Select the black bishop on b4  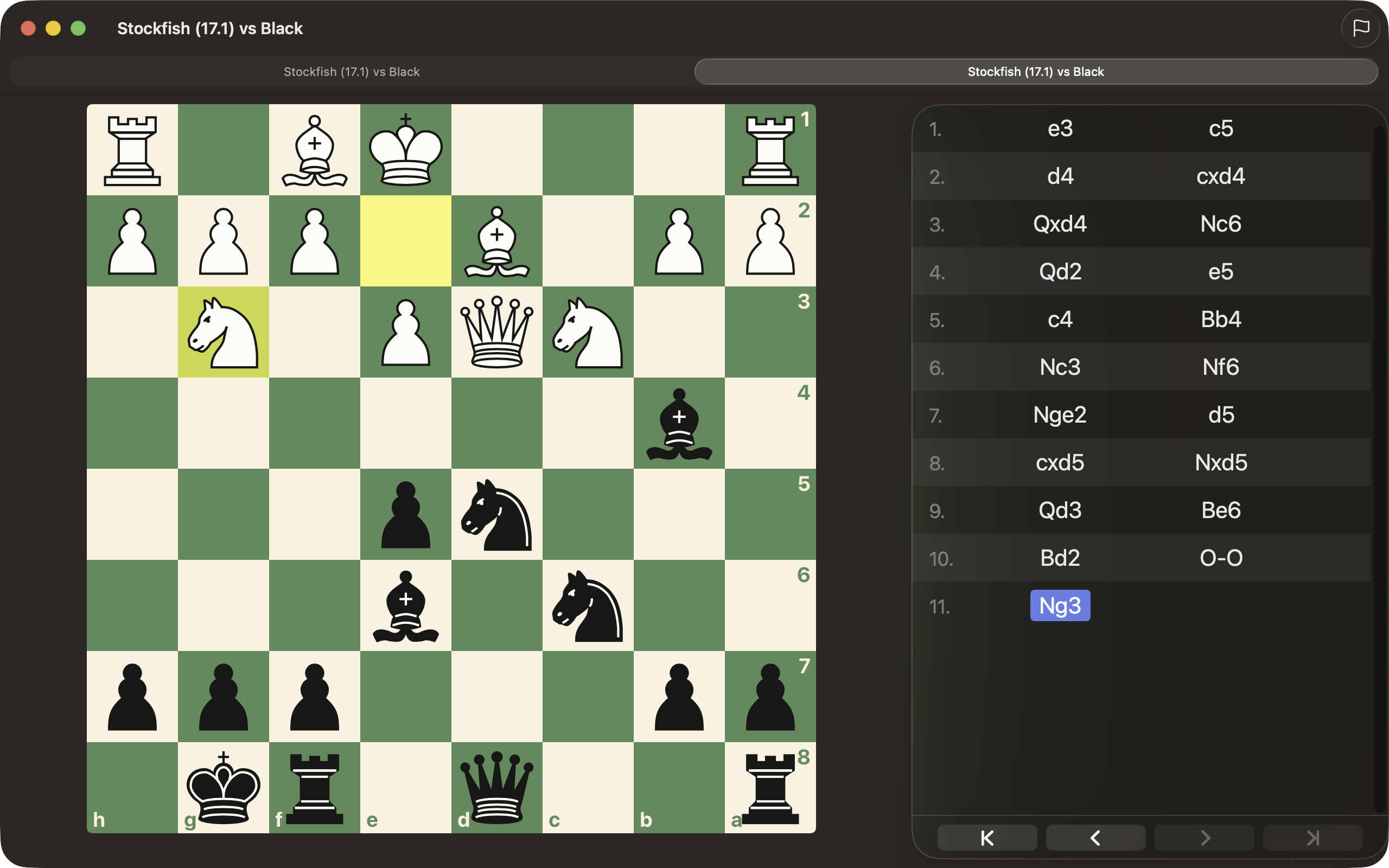pyautogui.click(x=679, y=424)
